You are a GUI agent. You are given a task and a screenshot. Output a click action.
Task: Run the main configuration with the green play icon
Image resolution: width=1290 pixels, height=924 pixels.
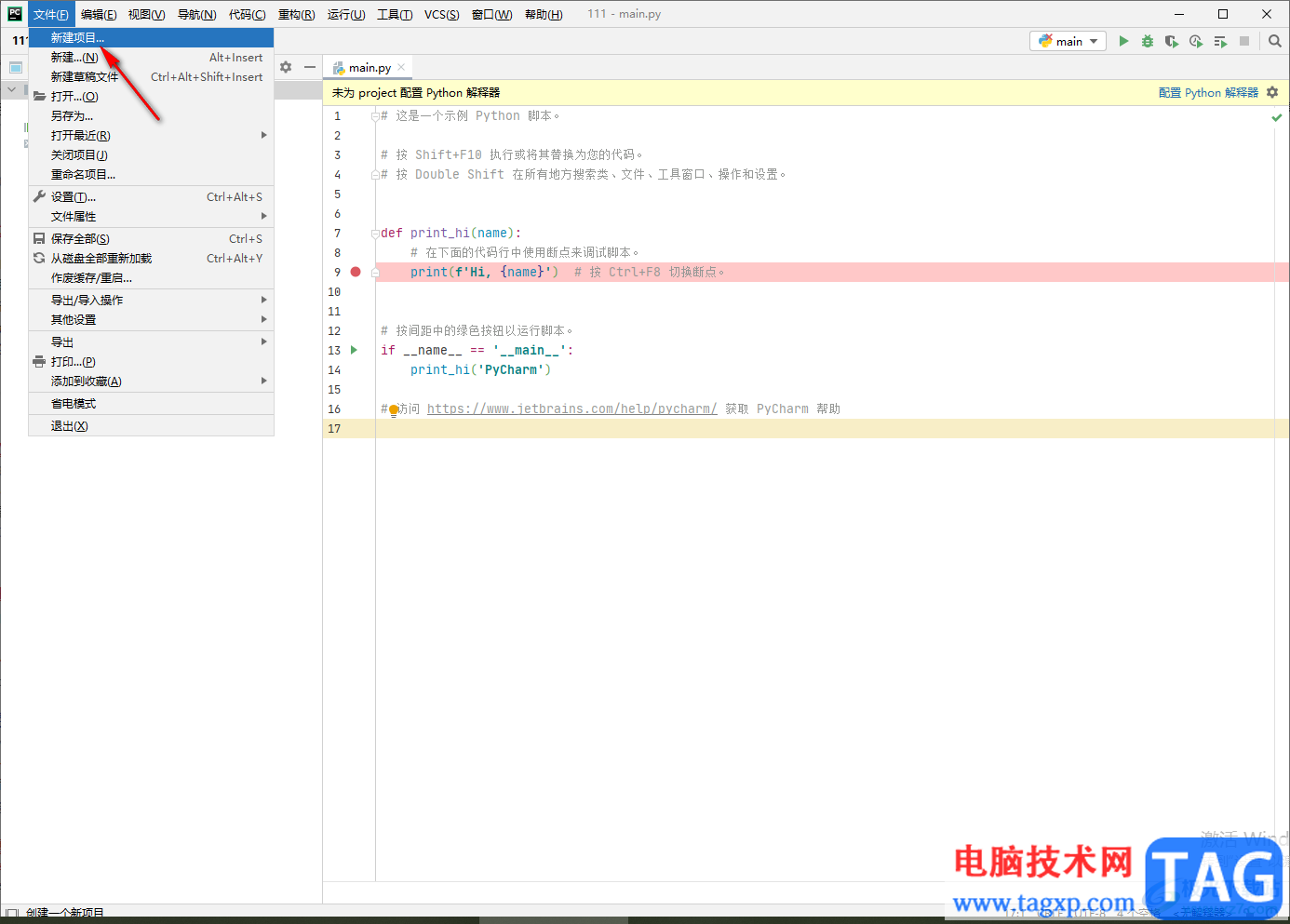point(1123,41)
